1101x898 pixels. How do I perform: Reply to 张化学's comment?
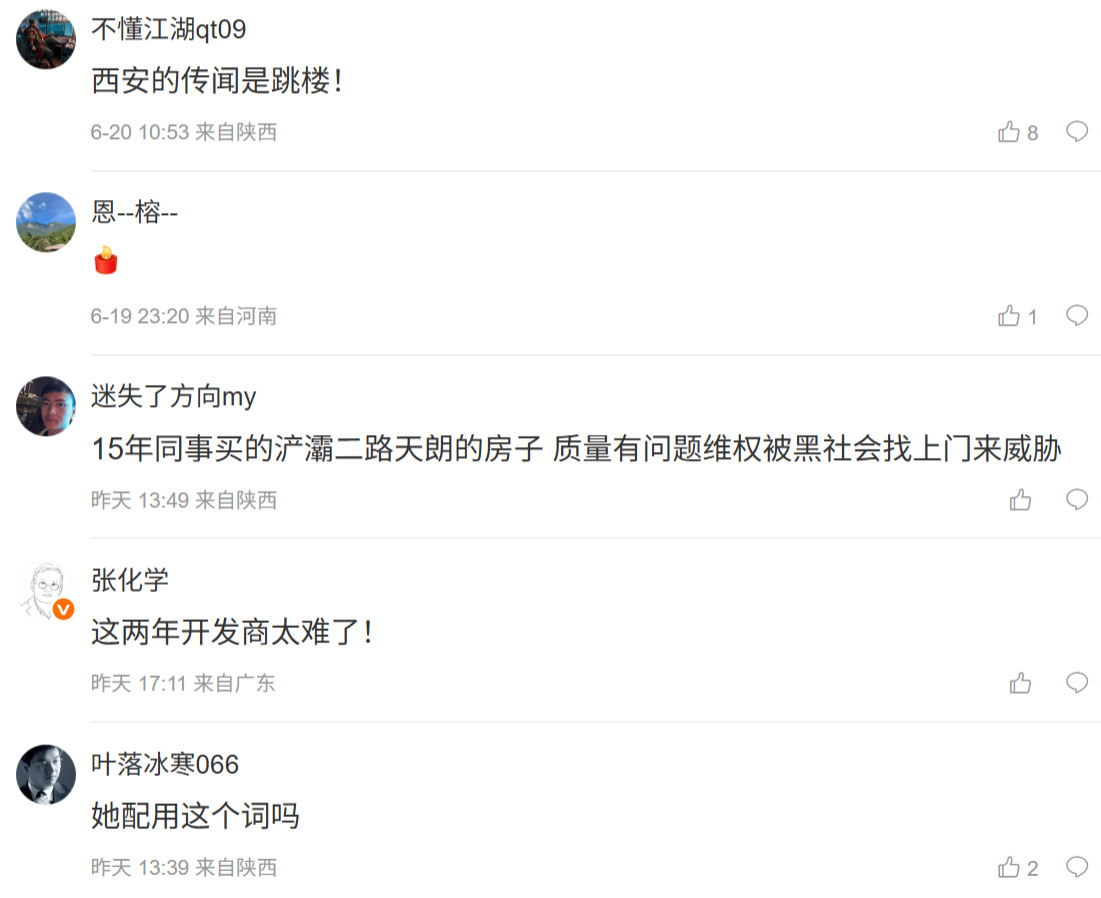[1076, 682]
